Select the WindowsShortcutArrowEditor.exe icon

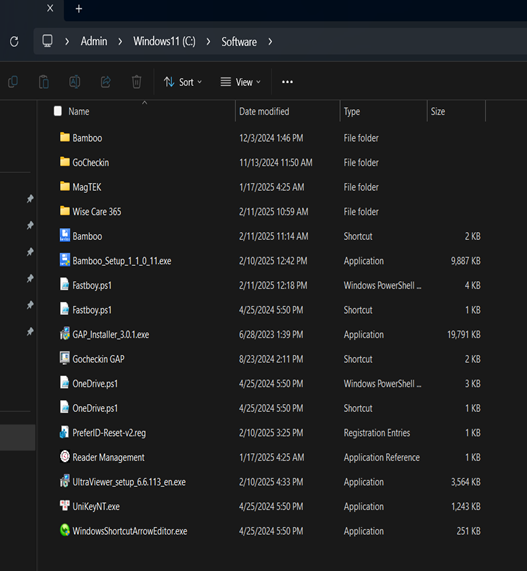pos(65,530)
